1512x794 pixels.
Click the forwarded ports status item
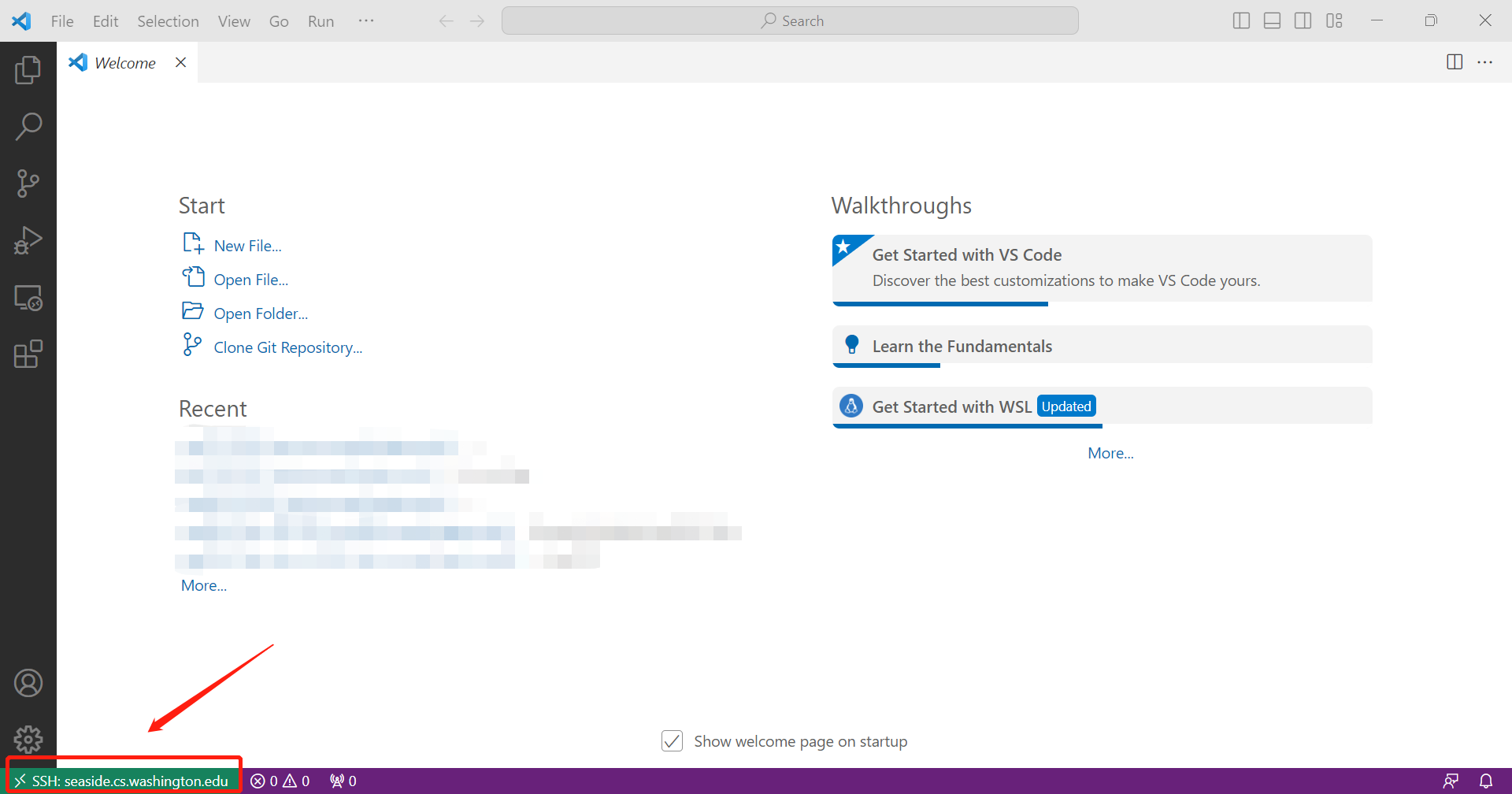(343, 781)
